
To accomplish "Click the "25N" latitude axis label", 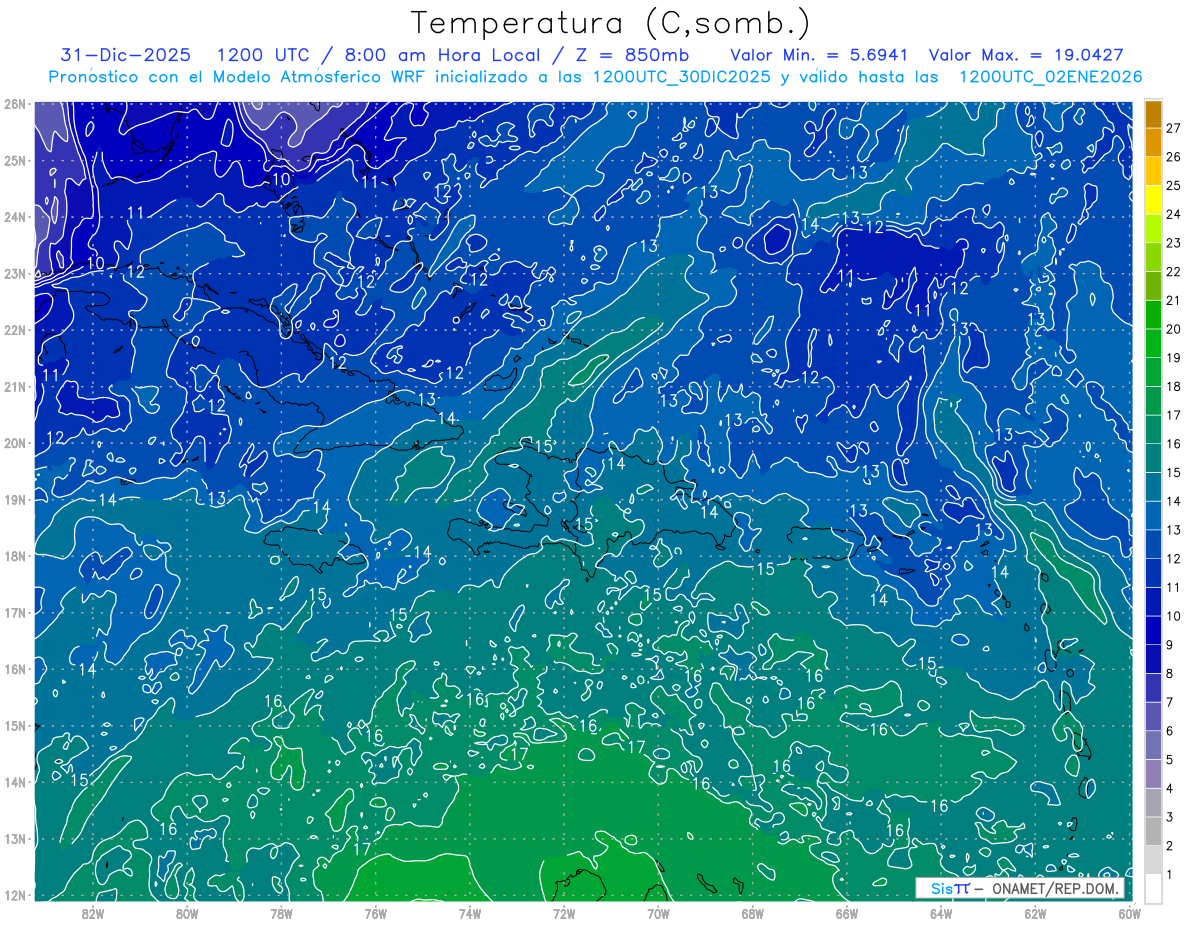I will pyautogui.click(x=15, y=160).
